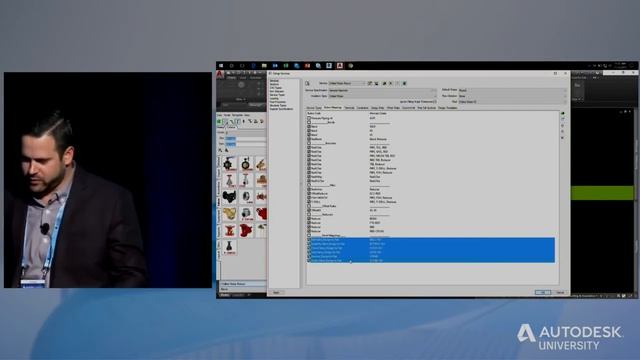Open File Explorer from the taskbar
The width and height of the screenshot is (640, 360).
pos(264,65)
